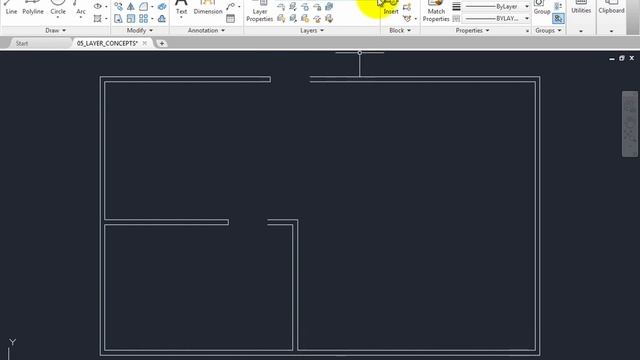Turn all layers on
Image resolution: width=640 pixels, height=360 pixels.
[x=281, y=18]
